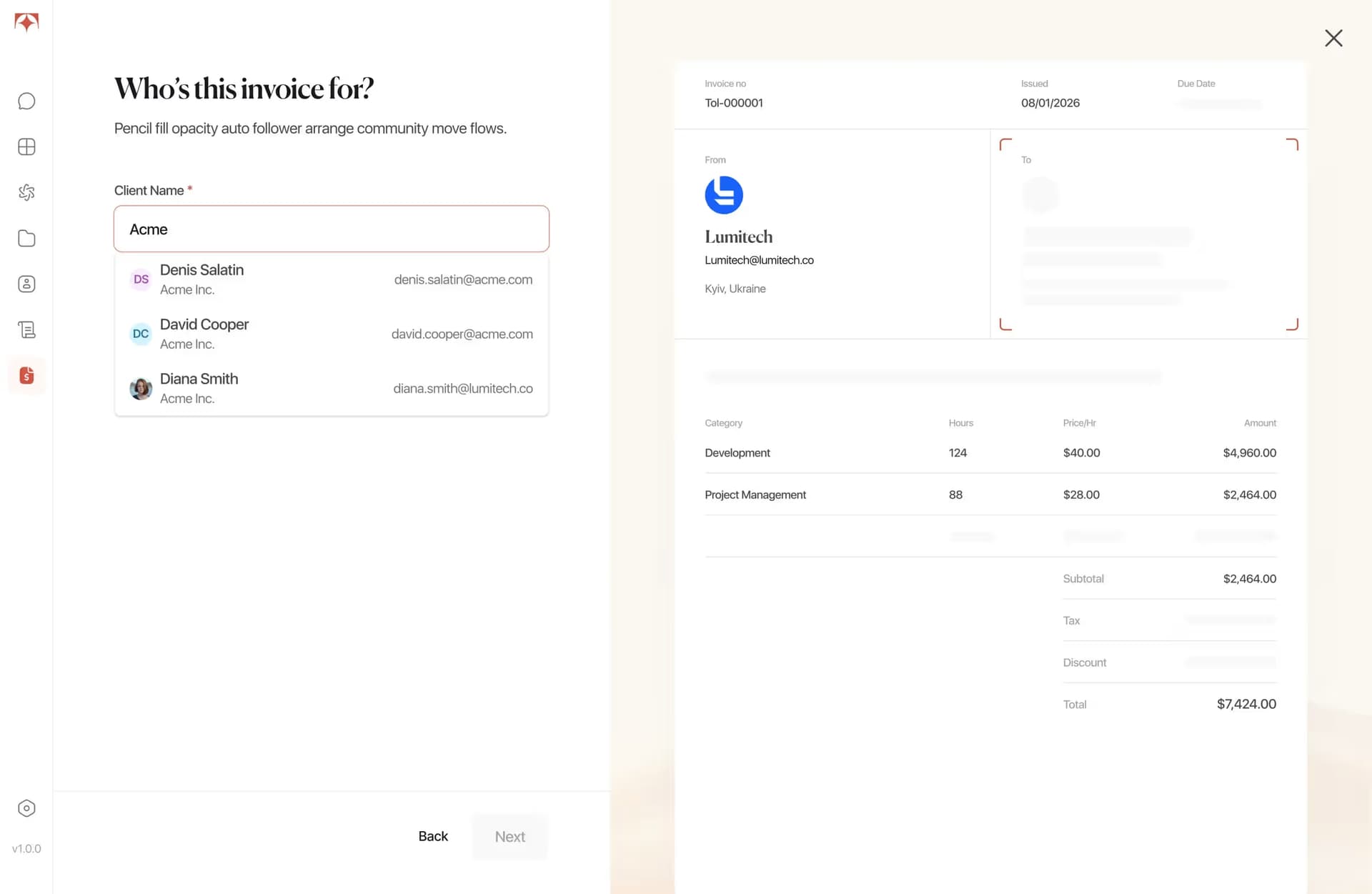The height and width of the screenshot is (894, 1372).
Task: Open the dashboard grid sidebar icon
Action: click(26, 146)
